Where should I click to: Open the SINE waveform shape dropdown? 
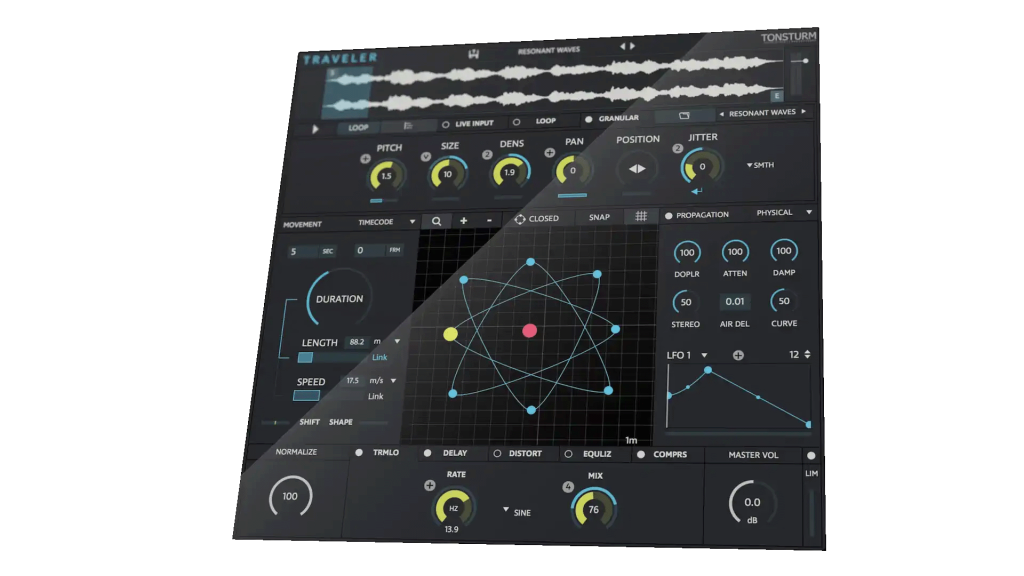click(506, 511)
